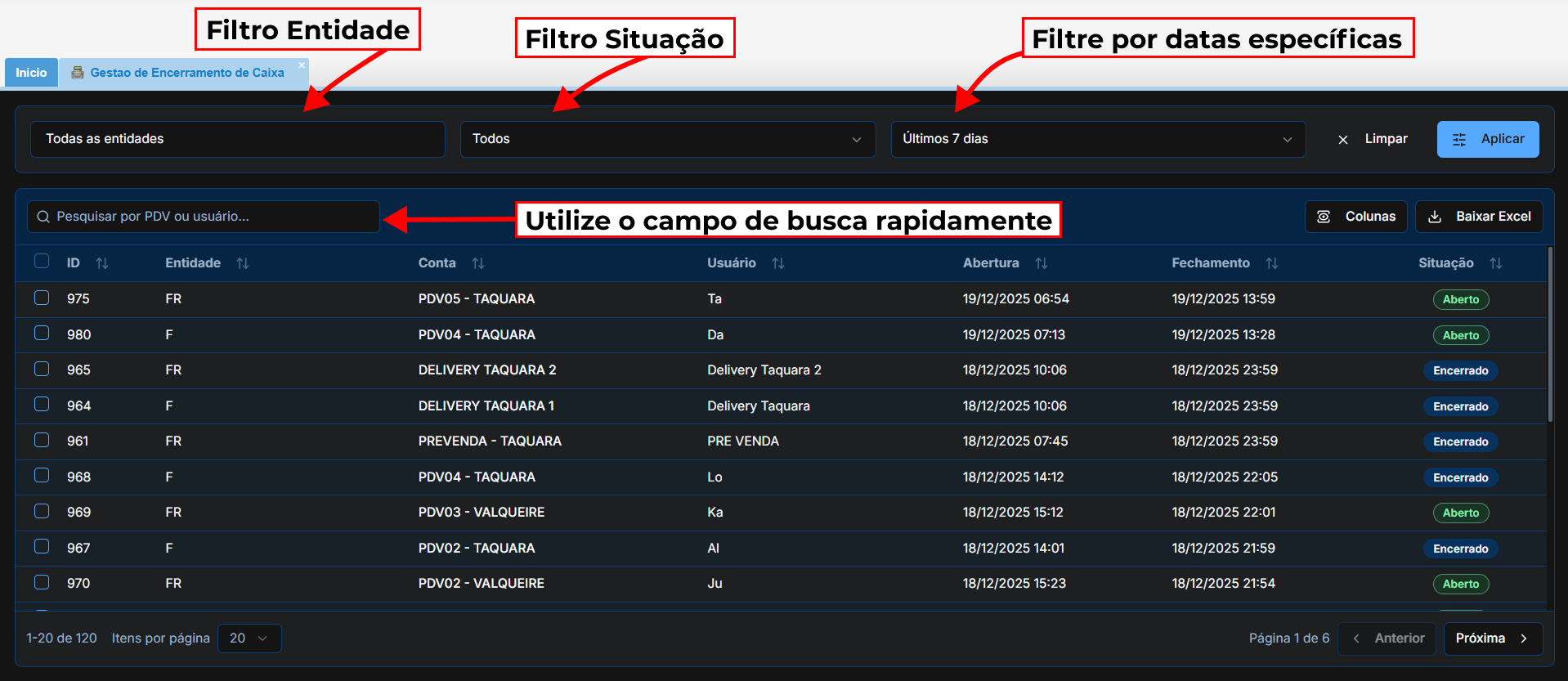Expand the Últimos 7 dias date dropdown
The image size is (1568, 681).
[x=1097, y=139]
